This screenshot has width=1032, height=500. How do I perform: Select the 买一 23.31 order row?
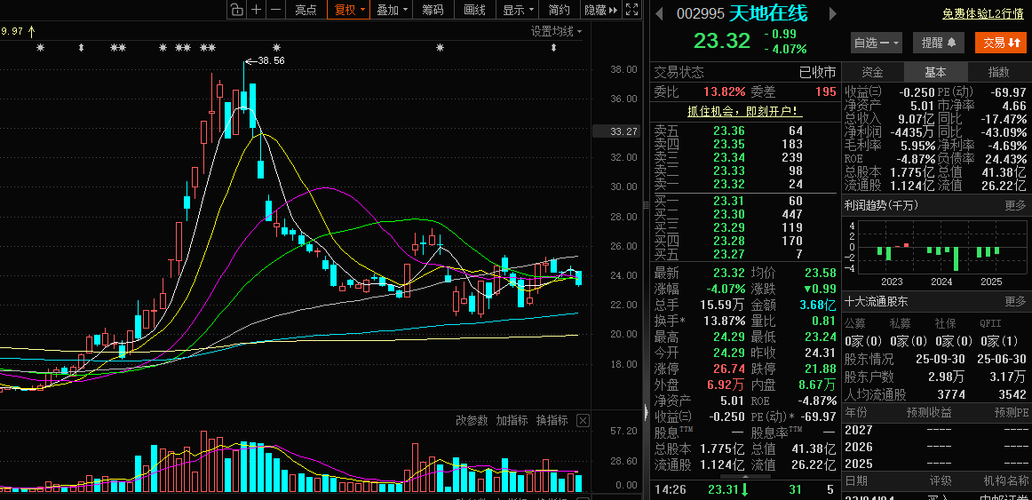744,201
